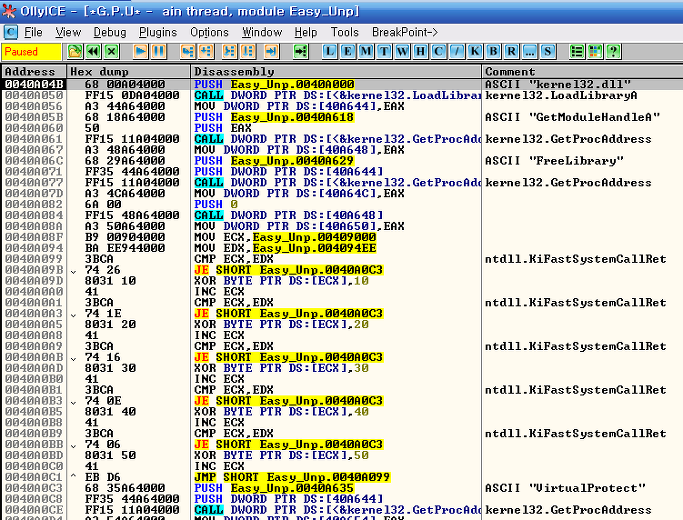
Task: Open the Tools menu
Action: tap(345, 32)
